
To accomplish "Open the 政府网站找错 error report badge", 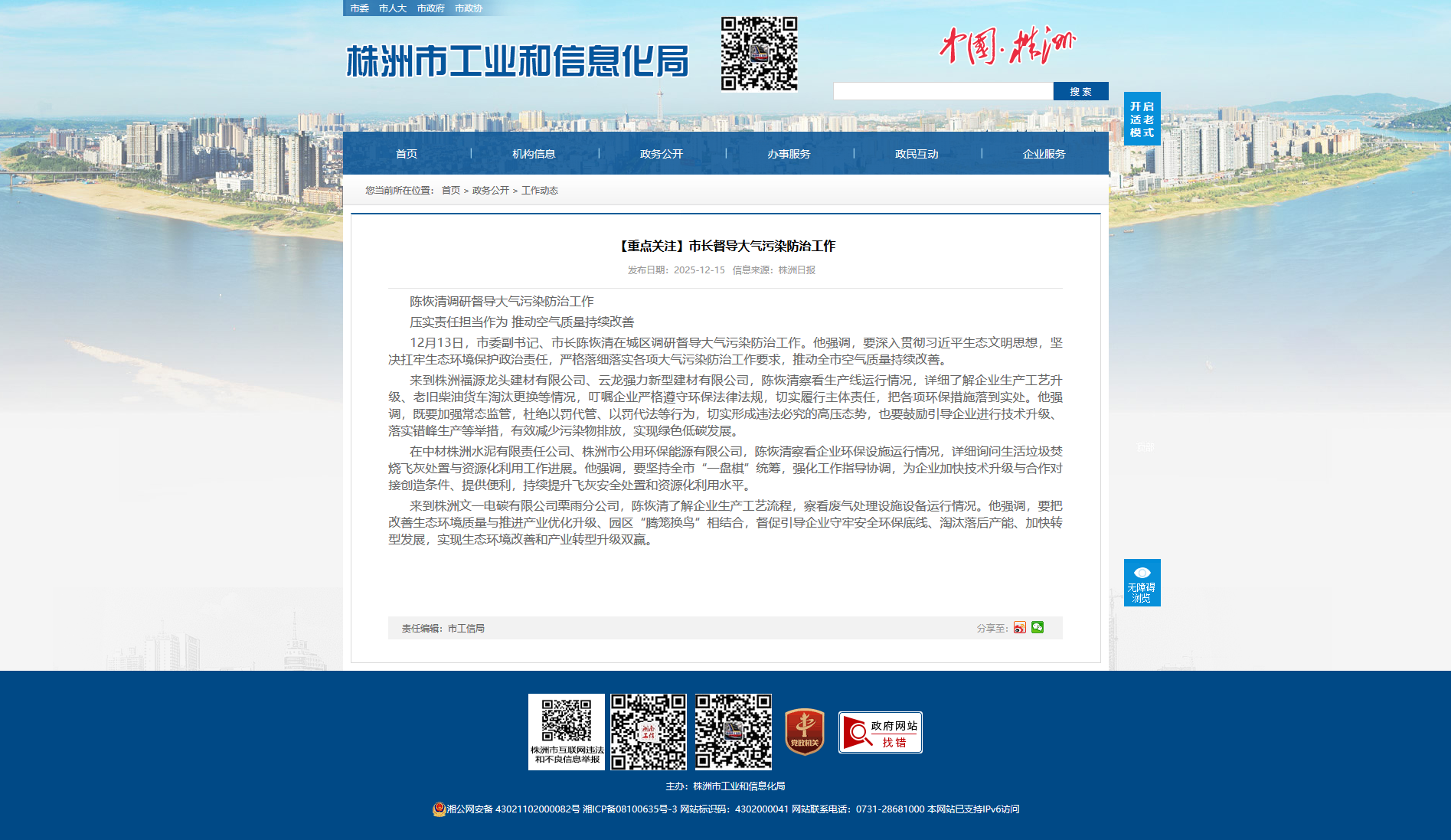I will pyautogui.click(x=880, y=732).
